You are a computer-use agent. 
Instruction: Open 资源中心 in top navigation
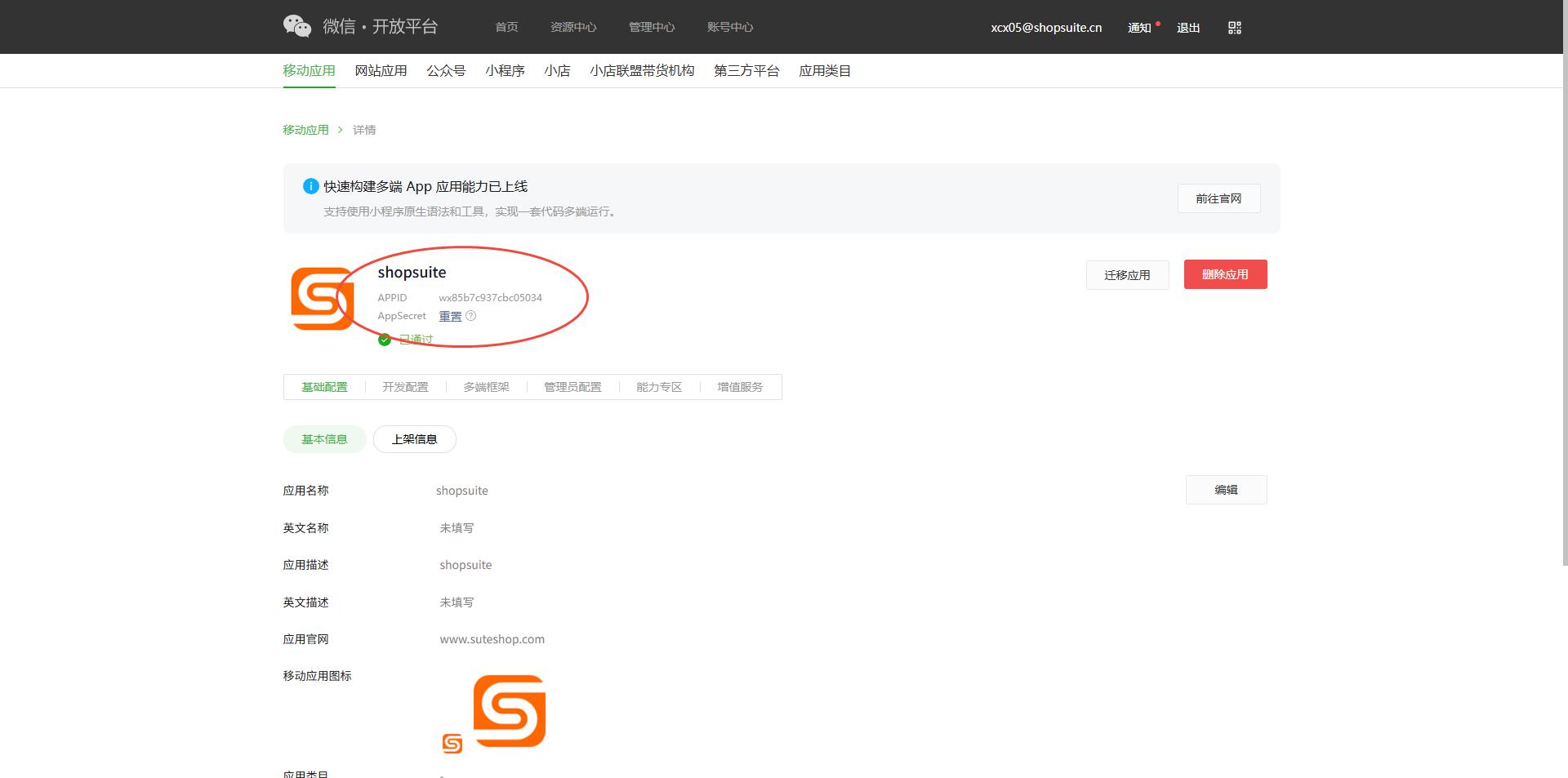pyautogui.click(x=573, y=27)
